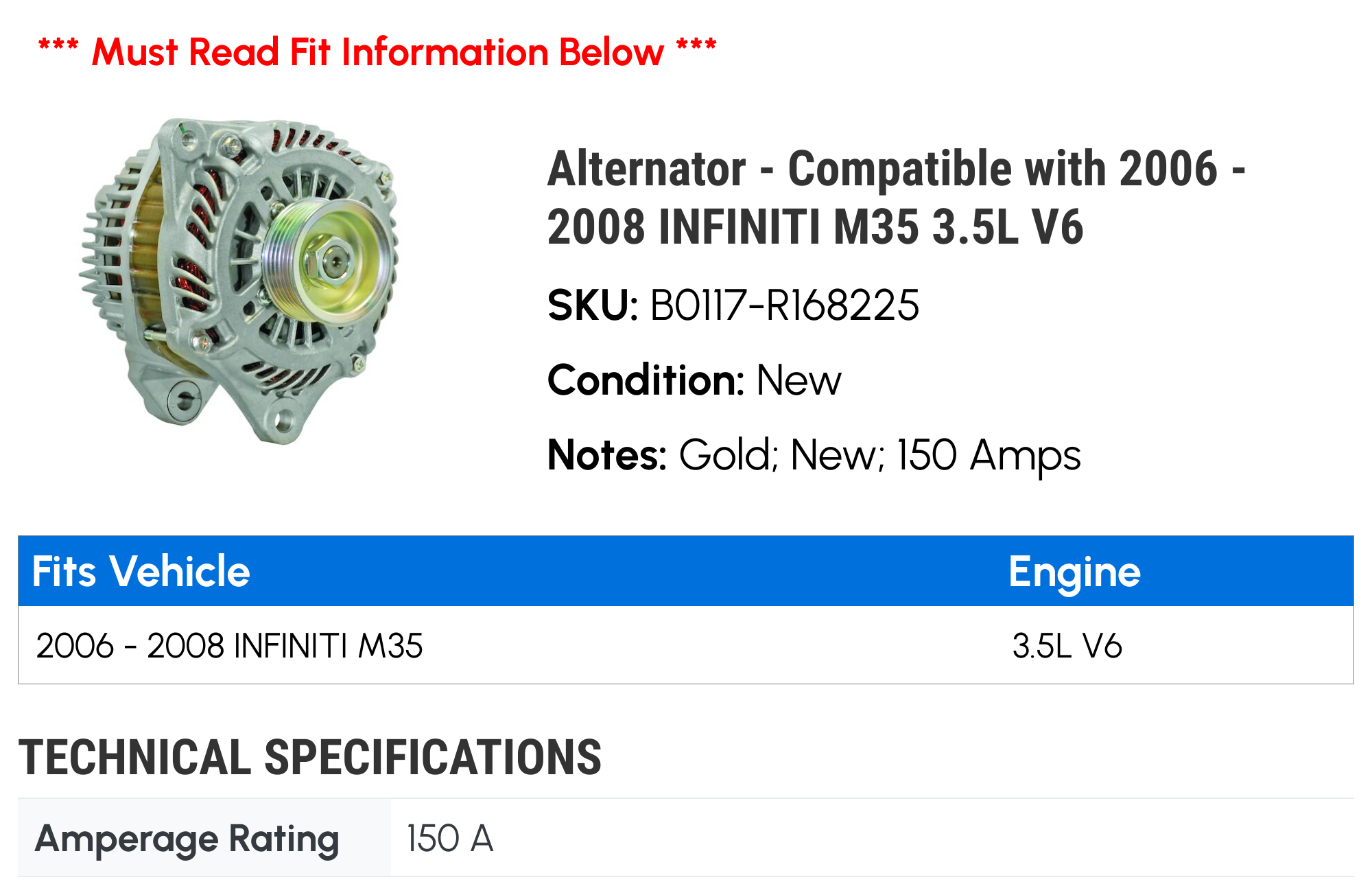The height and width of the screenshot is (895, 1372).
Task: Click the "TECHNICAL SPECIFICATIONS" heading
Action: coord(310,758)
